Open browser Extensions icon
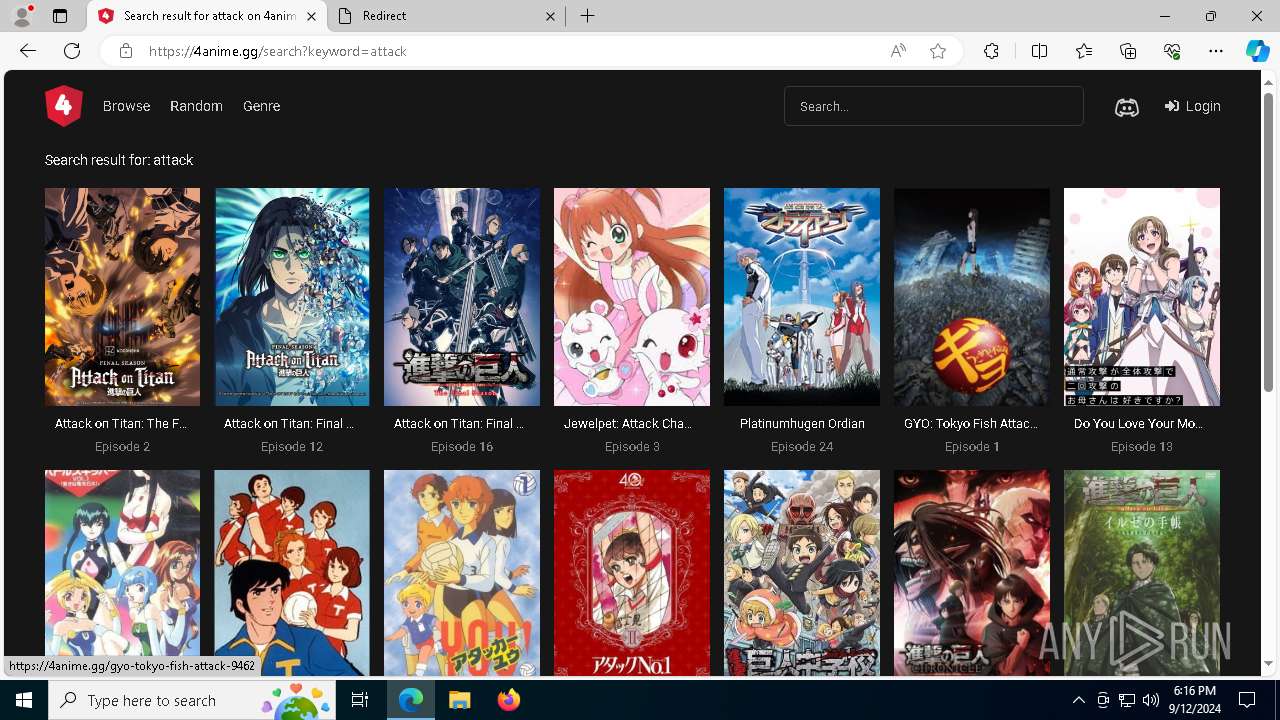Image resolution: width=1280 pixels, height=720 pixels. tap(991, 51)
